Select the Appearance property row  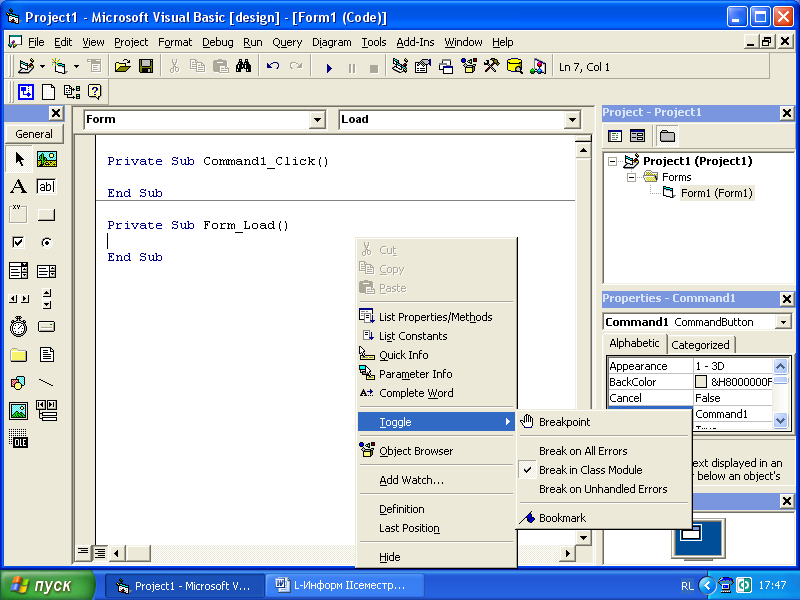tap(690, 366)
